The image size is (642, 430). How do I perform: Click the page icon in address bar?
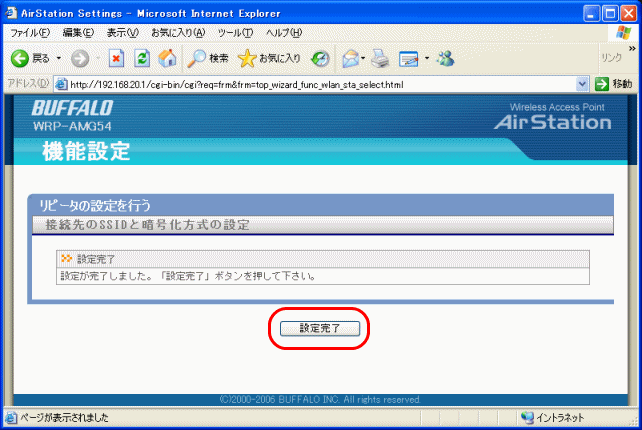(61, 84)
